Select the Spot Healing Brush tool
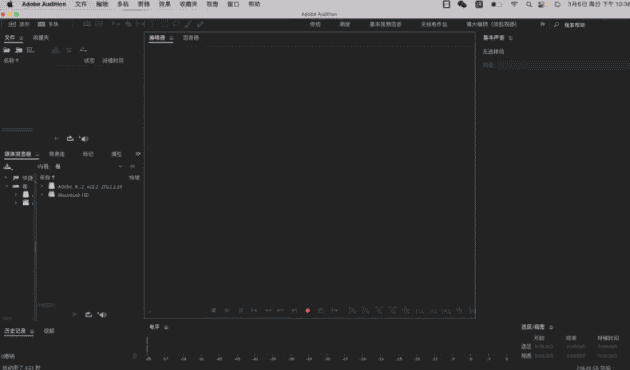The width and height of the screenshot is (630, 370). pos(200,25)
